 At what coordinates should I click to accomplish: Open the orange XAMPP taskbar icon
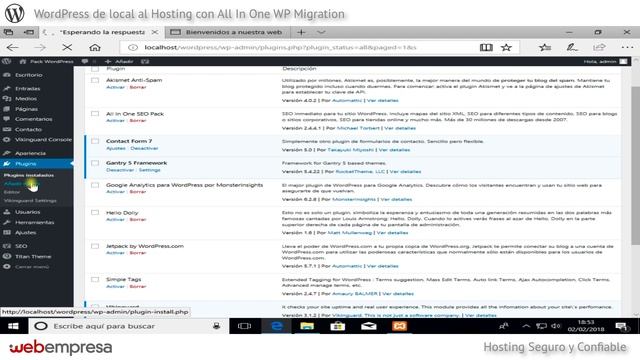[400, 326]
